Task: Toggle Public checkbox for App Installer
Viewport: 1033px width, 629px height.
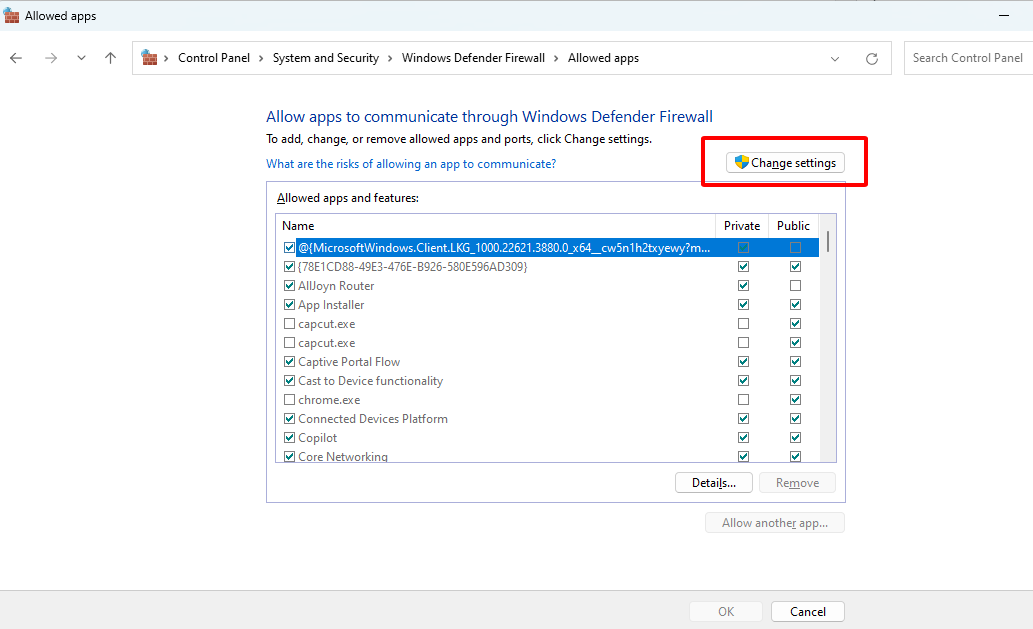Action: (795, 305)
